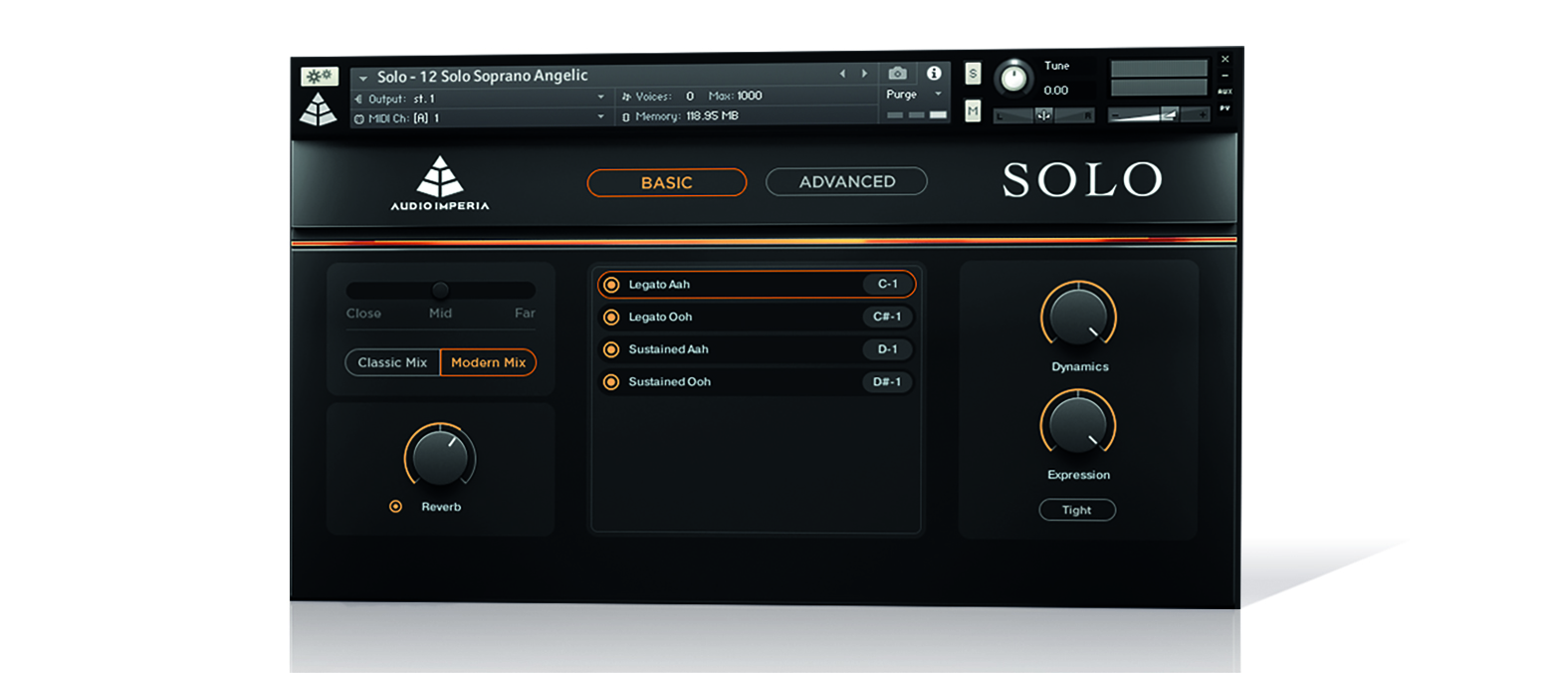Click the Close mic position label
Viewport: 1568px width, 673px height.
coord(363,314)
